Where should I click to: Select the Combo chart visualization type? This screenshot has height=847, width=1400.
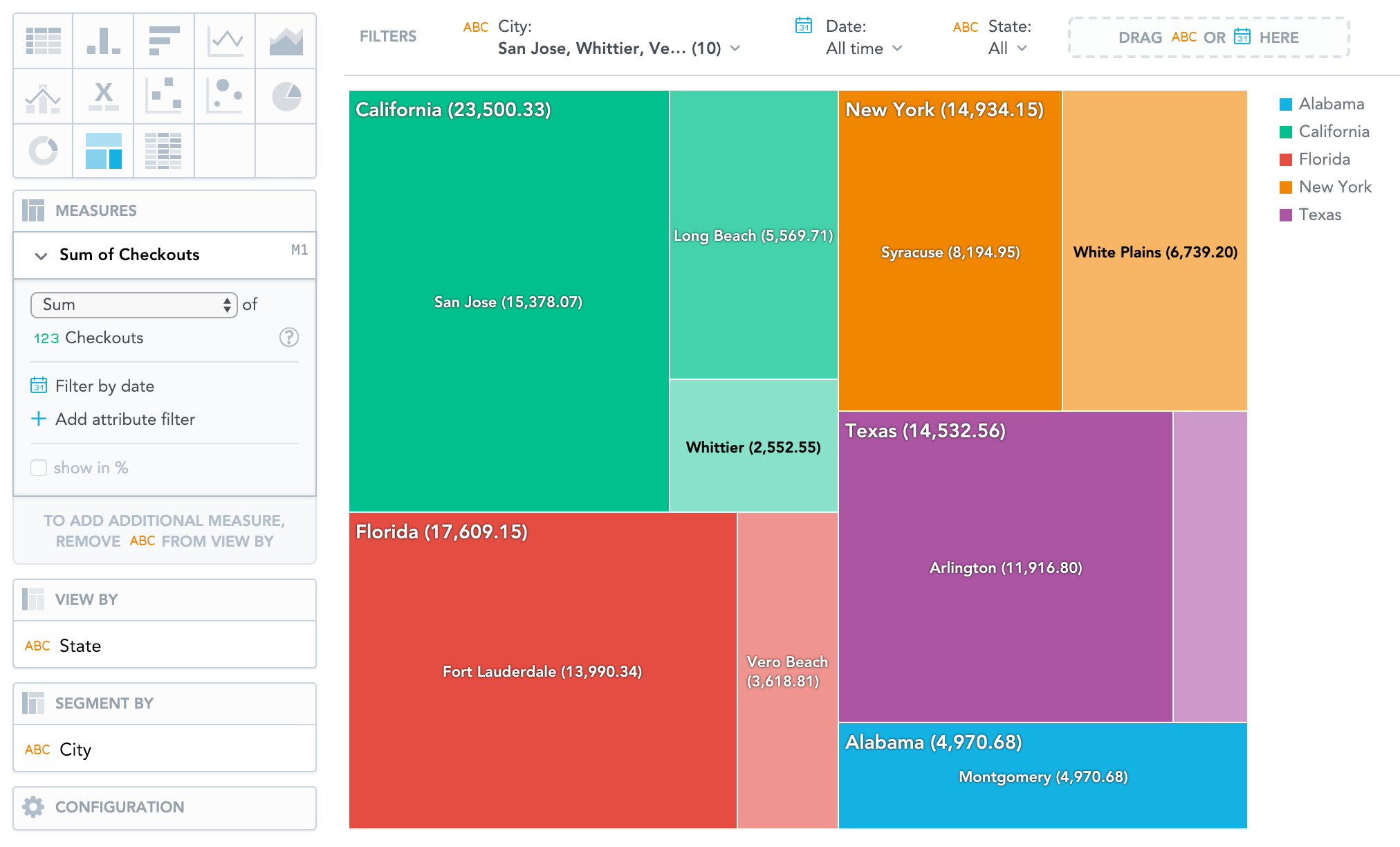43,97
